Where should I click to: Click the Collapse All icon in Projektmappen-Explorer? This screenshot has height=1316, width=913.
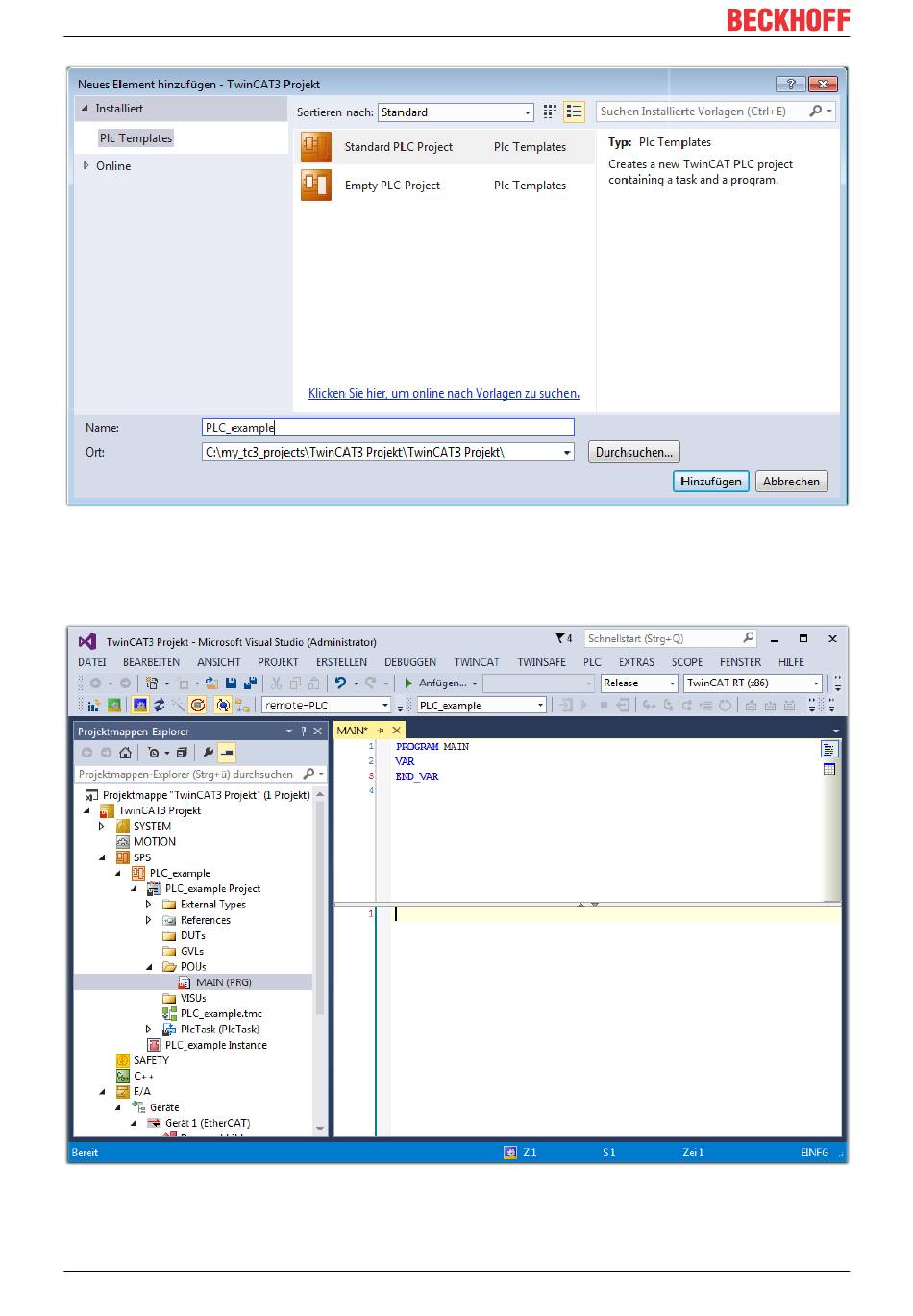tap(182, 753)
